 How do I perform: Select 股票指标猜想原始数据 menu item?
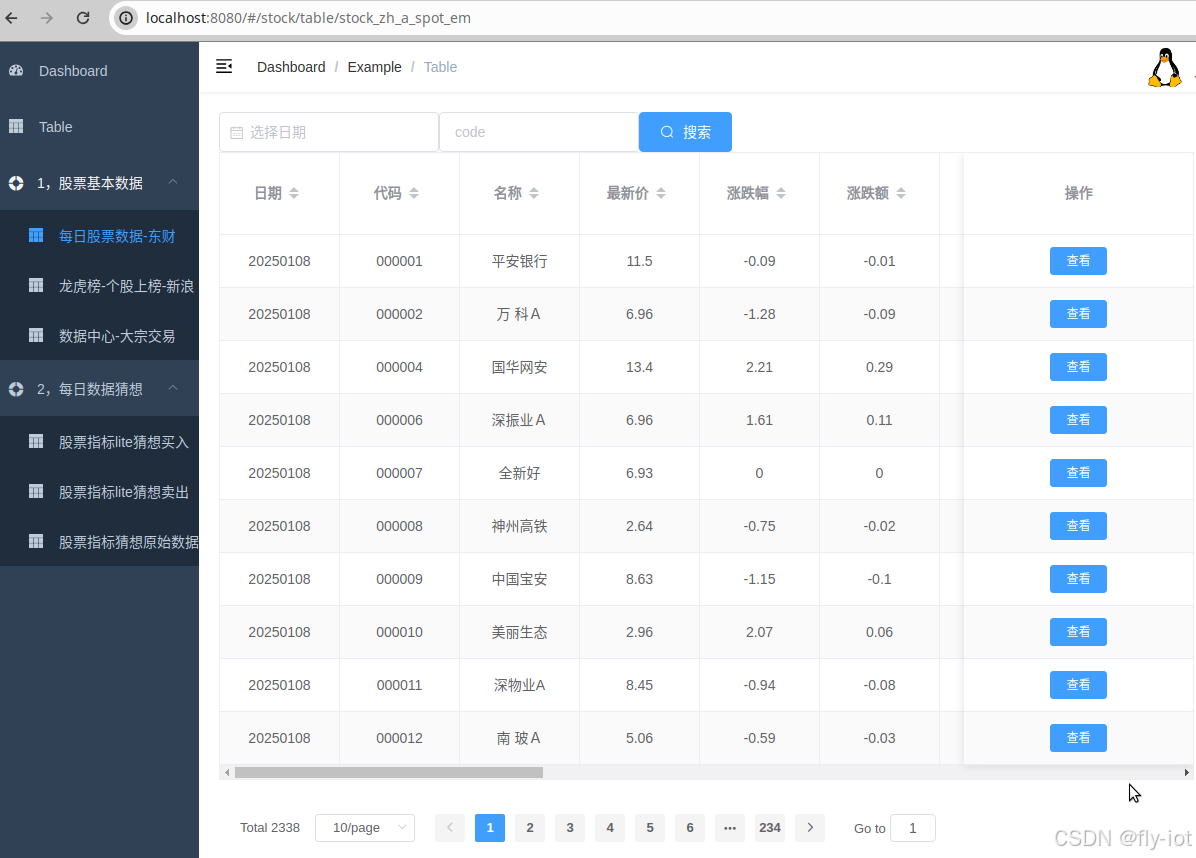(x=99, y=541)
